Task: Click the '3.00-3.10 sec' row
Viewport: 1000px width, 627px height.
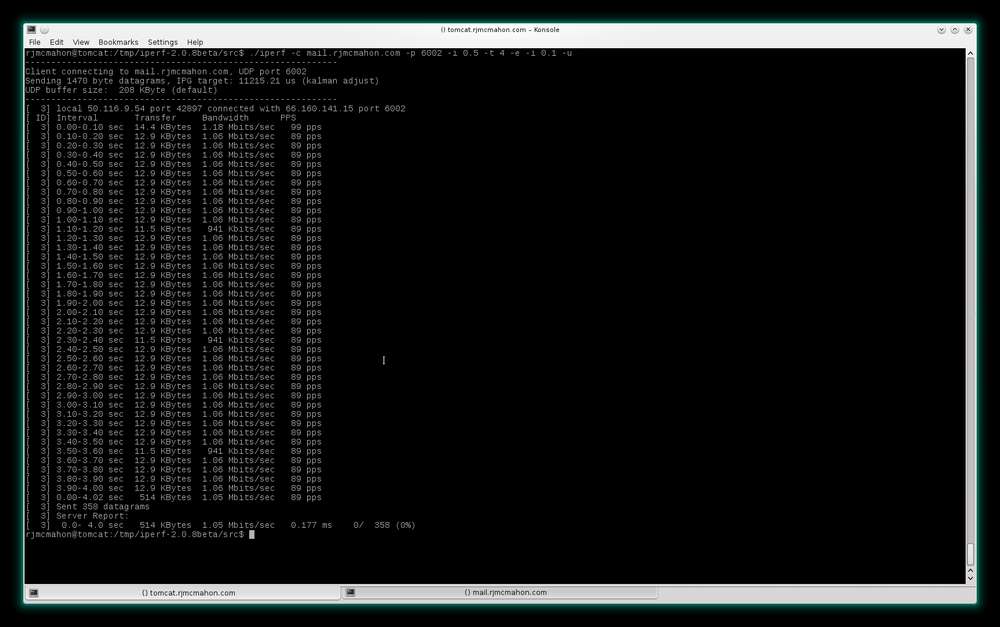Action: (173, 405)
